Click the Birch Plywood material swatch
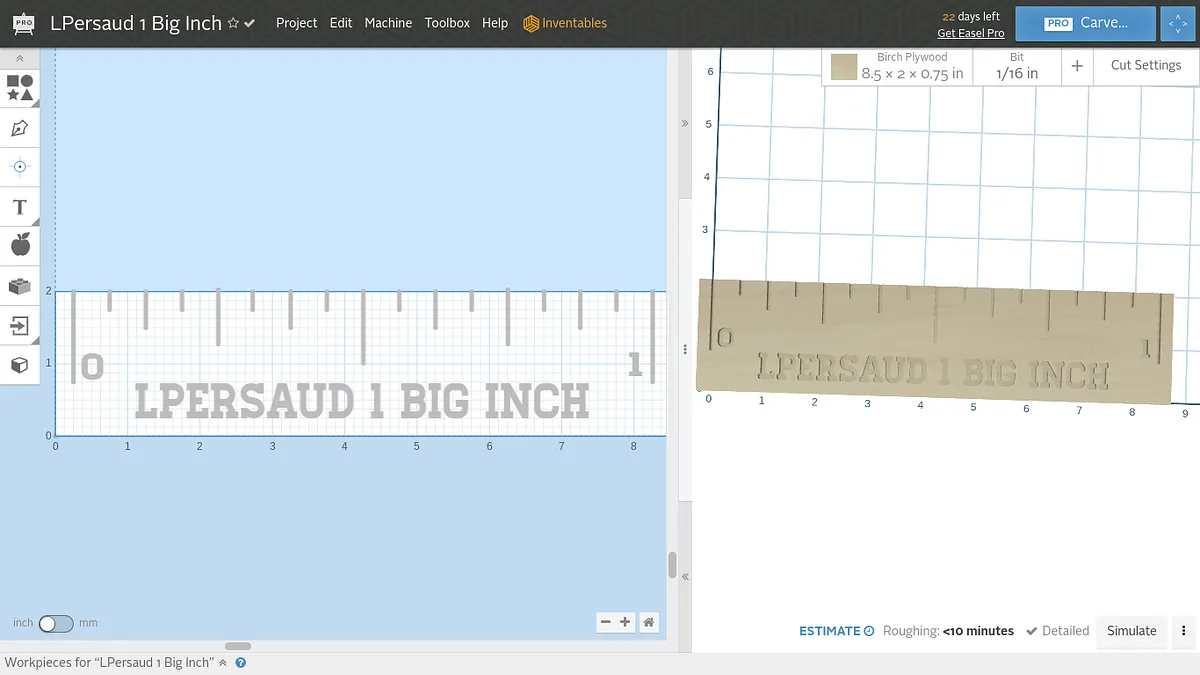Viewport: 1200px width, 675px height. [x=844, y=67]
